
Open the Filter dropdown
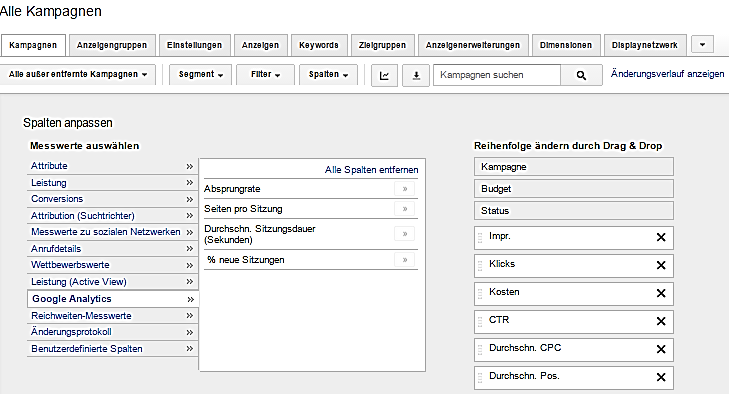point(265,74)
